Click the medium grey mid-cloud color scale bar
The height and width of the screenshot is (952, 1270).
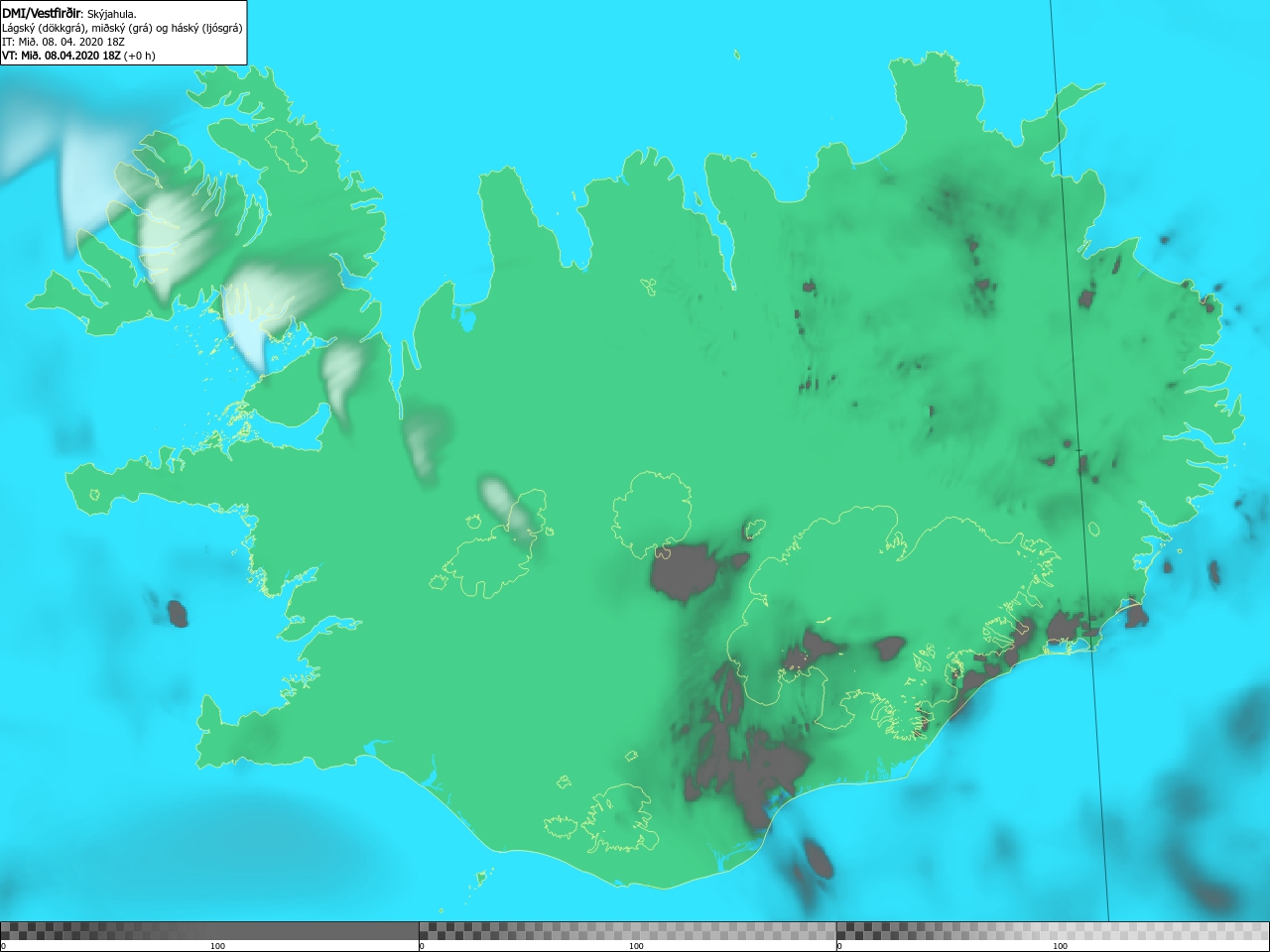(x=627, y=931)
